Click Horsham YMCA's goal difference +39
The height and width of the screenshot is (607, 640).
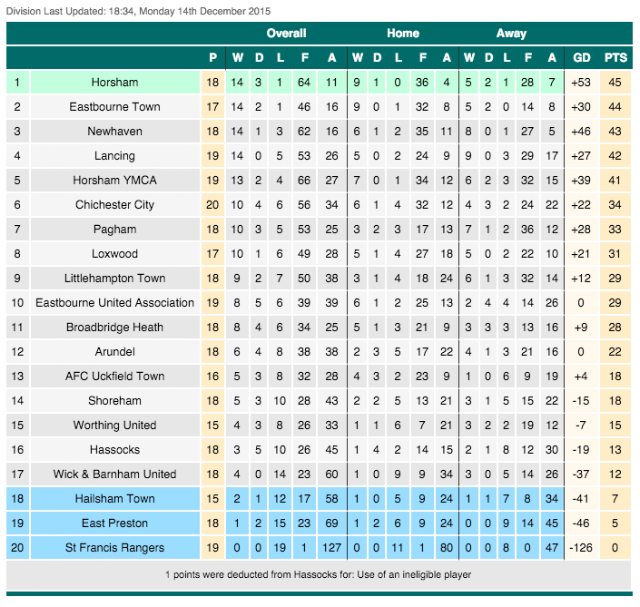click(581, 180)
